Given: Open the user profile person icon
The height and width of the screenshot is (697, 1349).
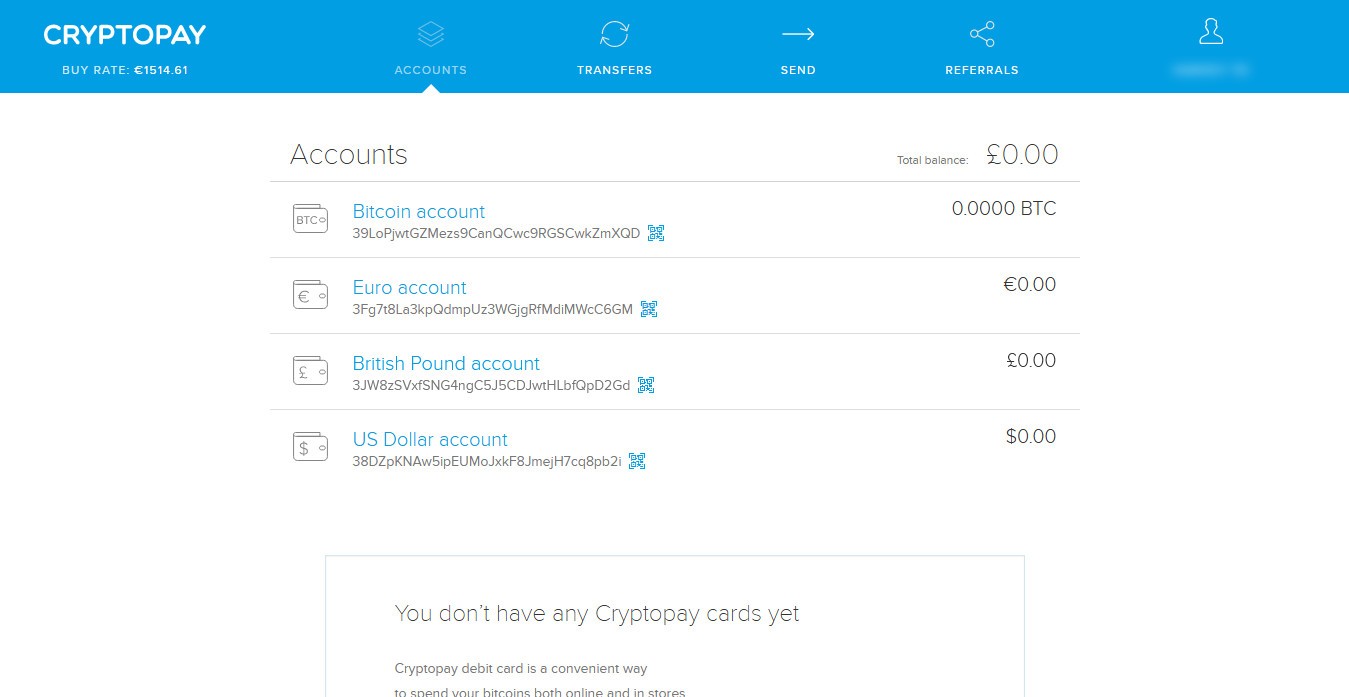Looking at the screenshot, I should pyautogui.click(x=1210, y=32).
